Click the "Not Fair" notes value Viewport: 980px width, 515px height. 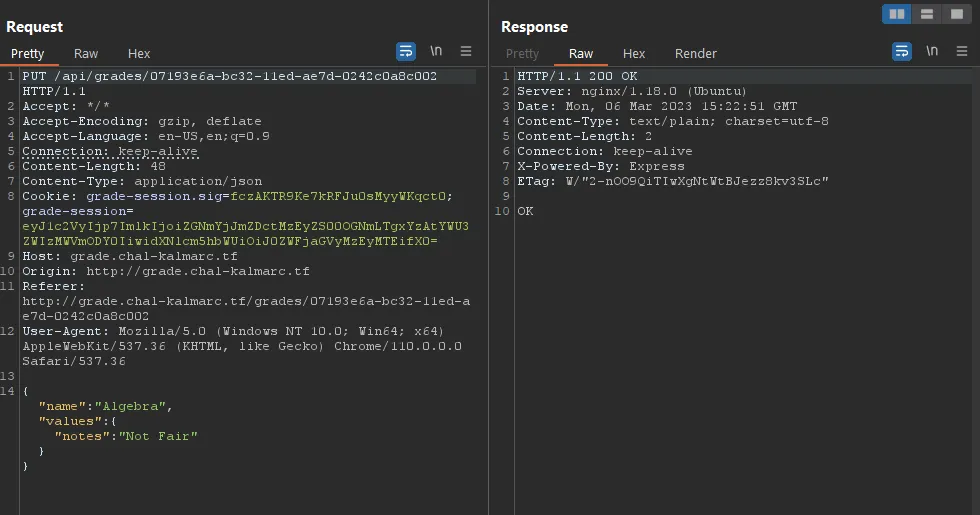point(159,436)
